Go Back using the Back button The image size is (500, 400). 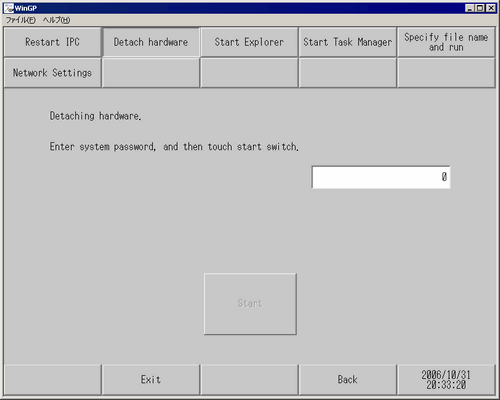[347, 380]
